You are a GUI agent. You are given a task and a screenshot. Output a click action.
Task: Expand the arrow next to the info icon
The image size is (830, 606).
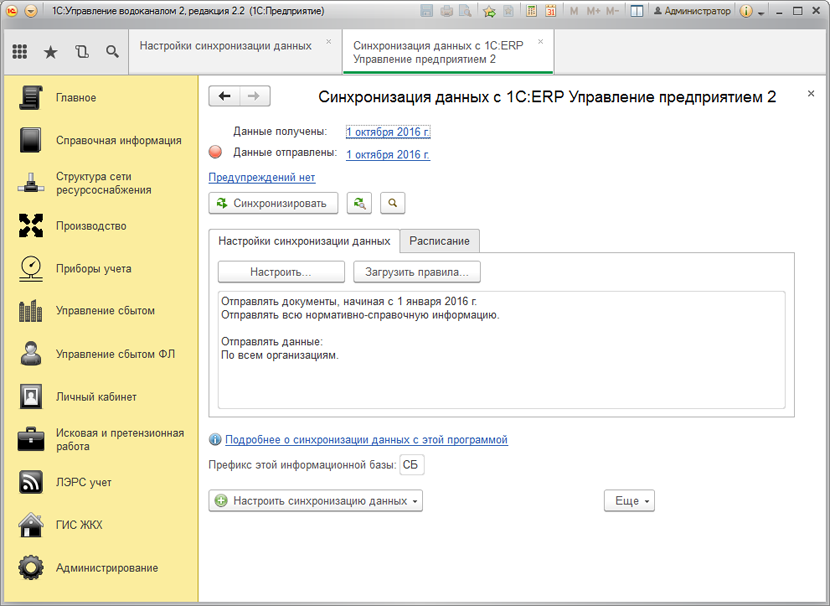(x=762, y=12)
